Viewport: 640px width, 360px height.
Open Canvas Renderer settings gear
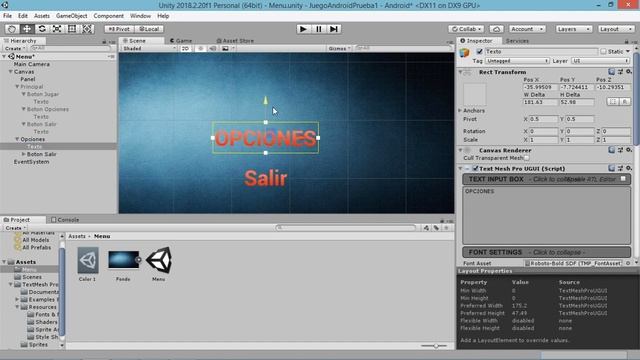coord(629,150)
